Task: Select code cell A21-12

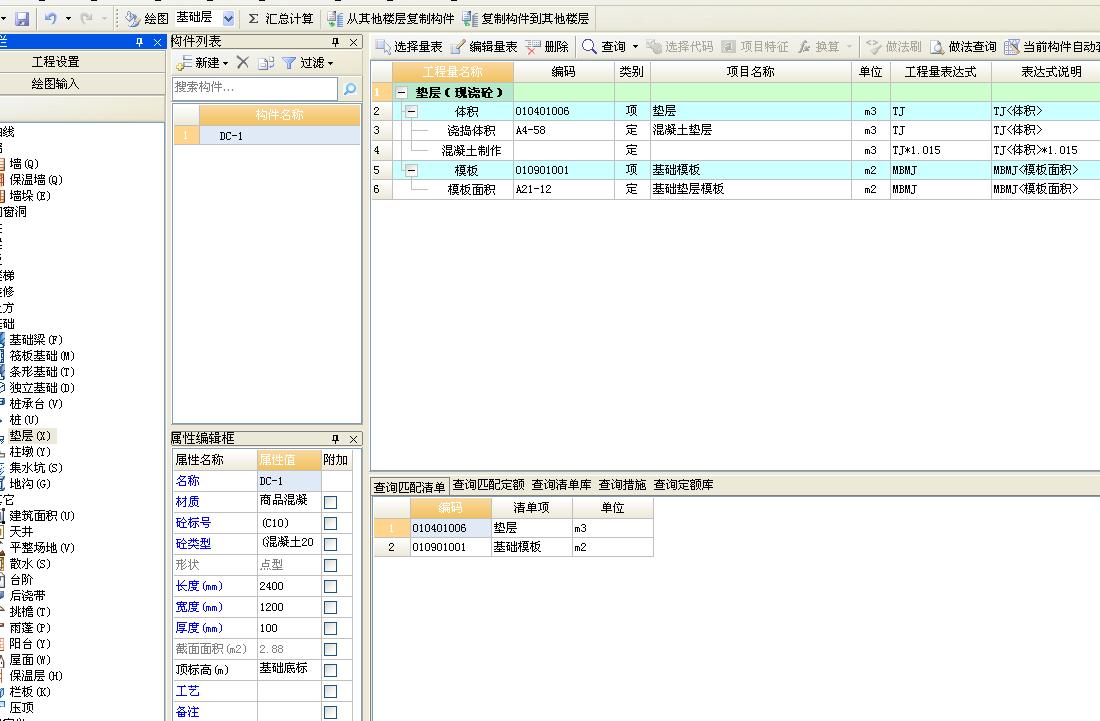Action: tap(564, 189)
